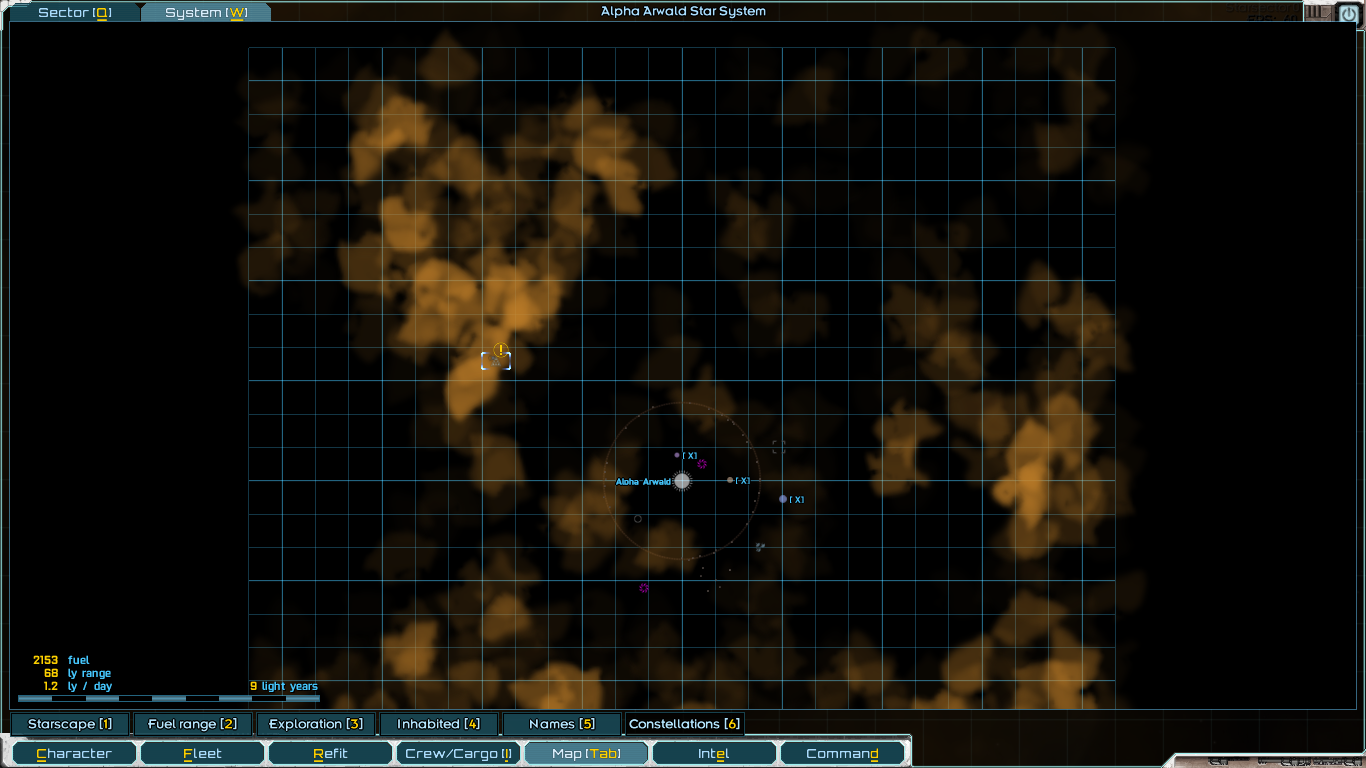Click the tan [X] planet beside Alpha Arwald

point(730,480)
